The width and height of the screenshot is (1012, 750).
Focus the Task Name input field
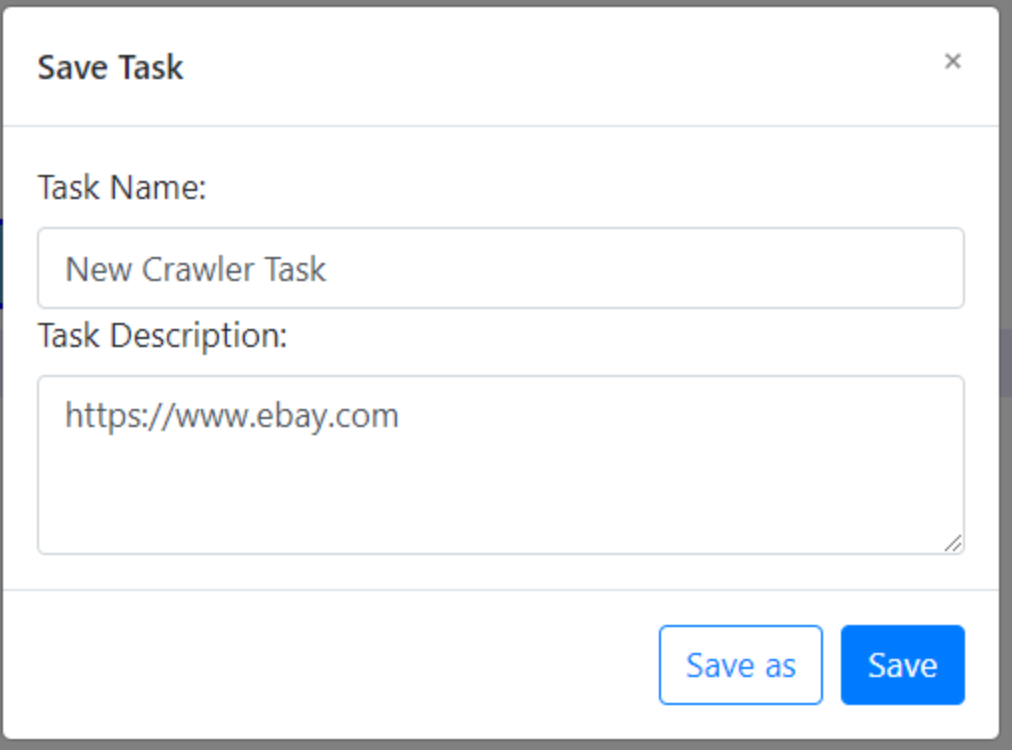tap(501, 268)
